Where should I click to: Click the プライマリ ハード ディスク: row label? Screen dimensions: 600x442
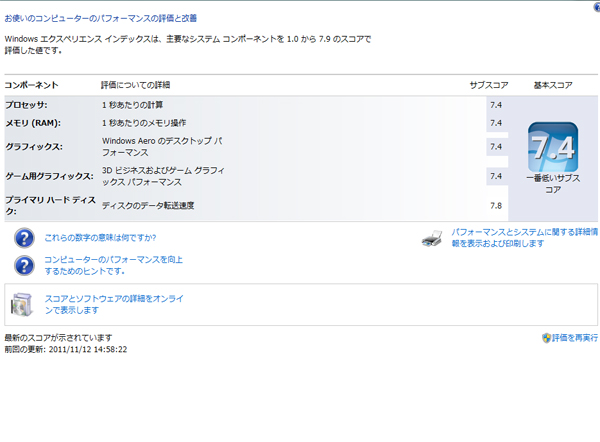click(50, 206)
